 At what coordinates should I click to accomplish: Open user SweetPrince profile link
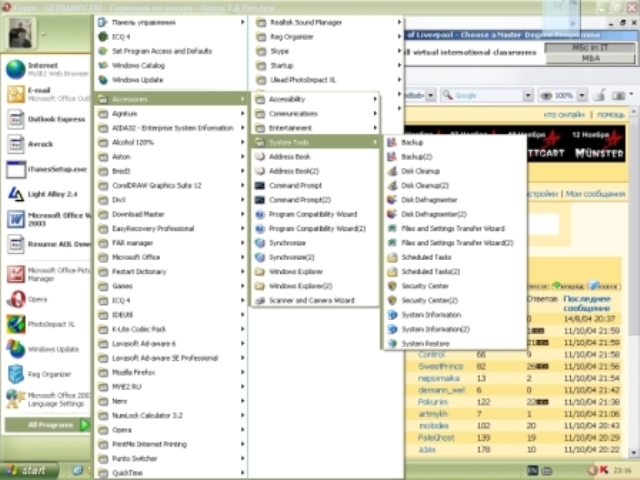click(x=440, y=367)
